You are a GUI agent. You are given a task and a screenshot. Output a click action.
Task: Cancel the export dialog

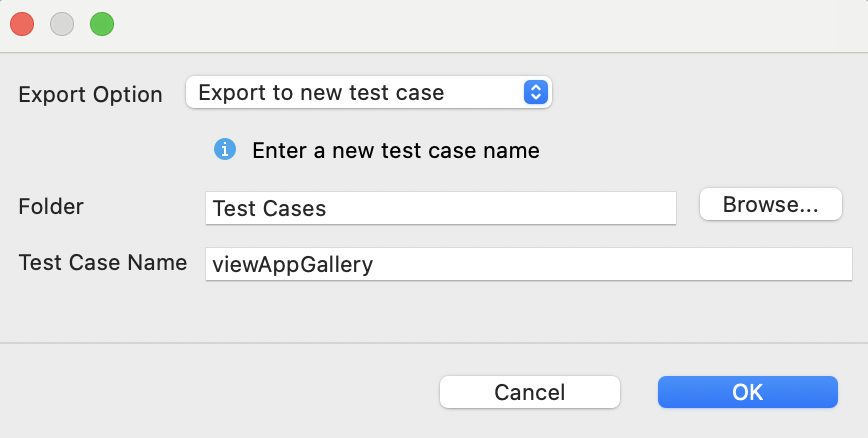(x=530, y=392)
